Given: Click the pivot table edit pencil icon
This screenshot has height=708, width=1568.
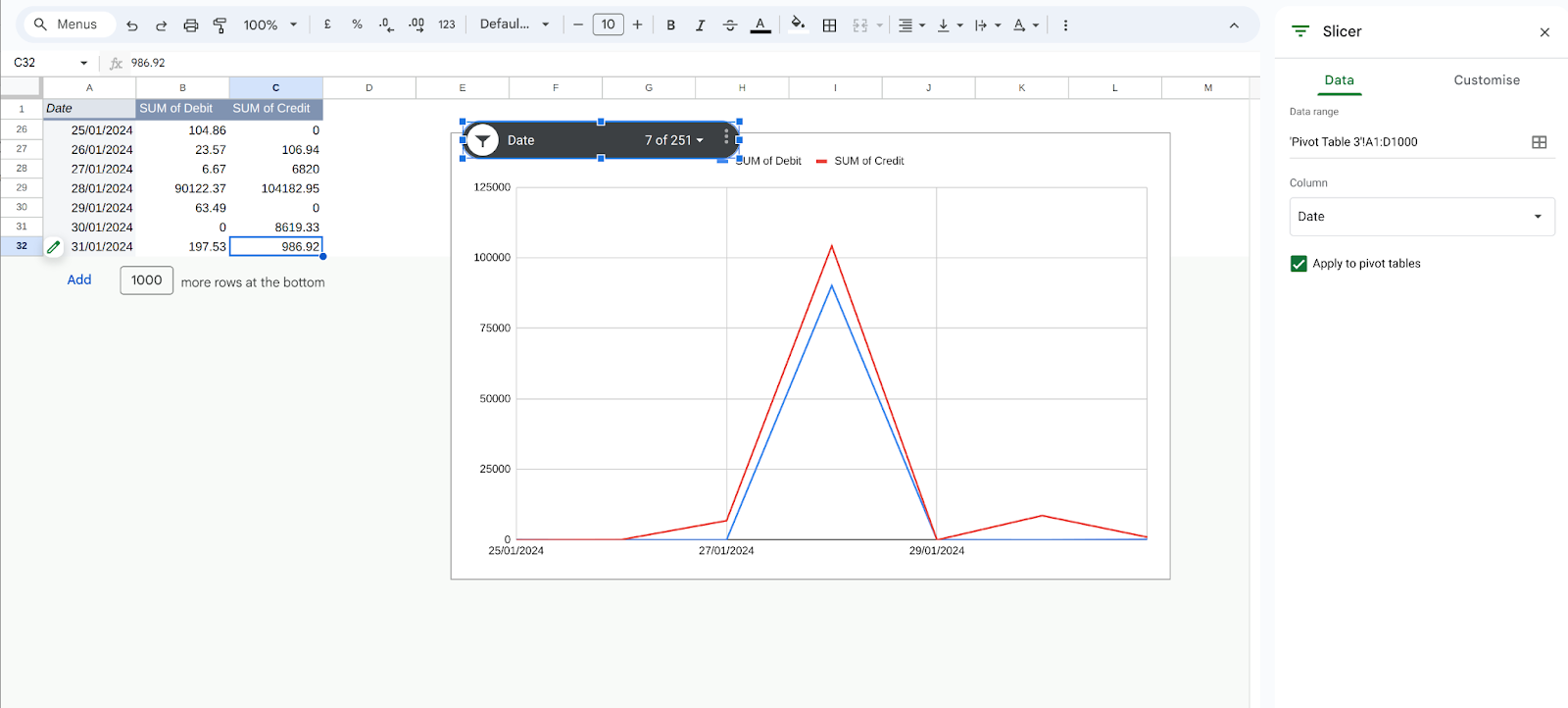Looking at the screenshot, I should click(54, 247).
